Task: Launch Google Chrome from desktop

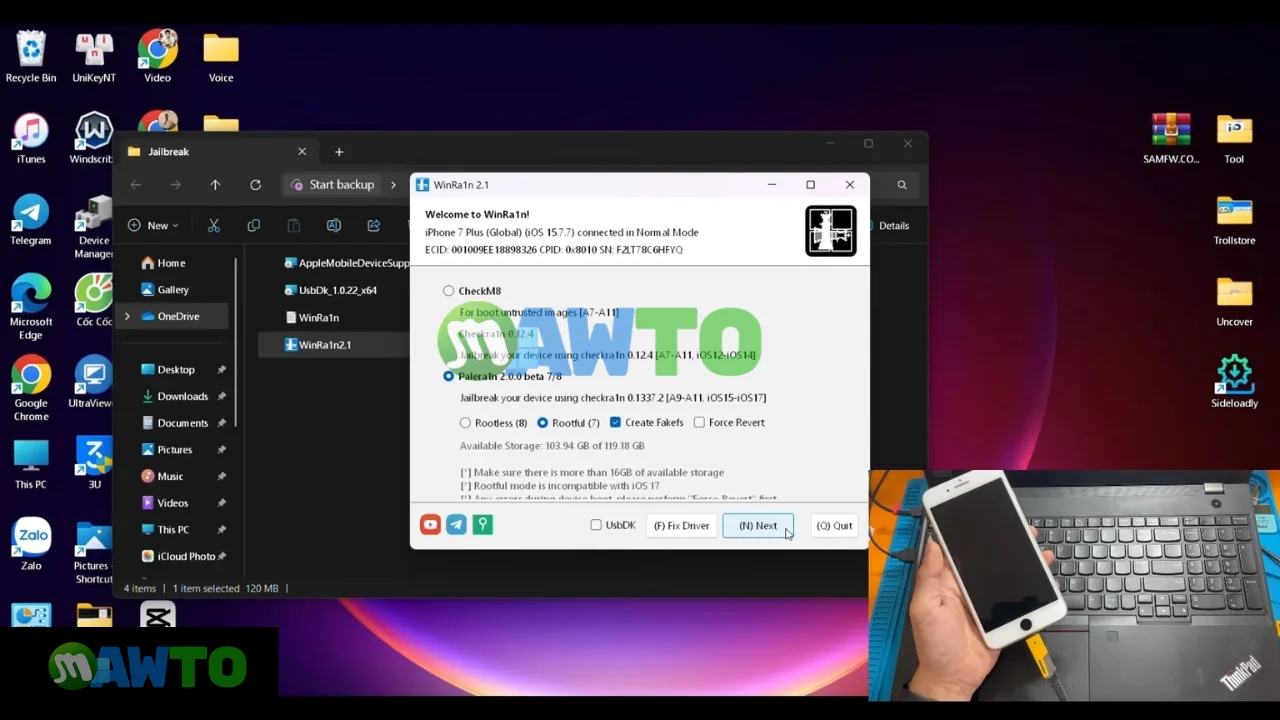Action: click(x=31, y=389)
